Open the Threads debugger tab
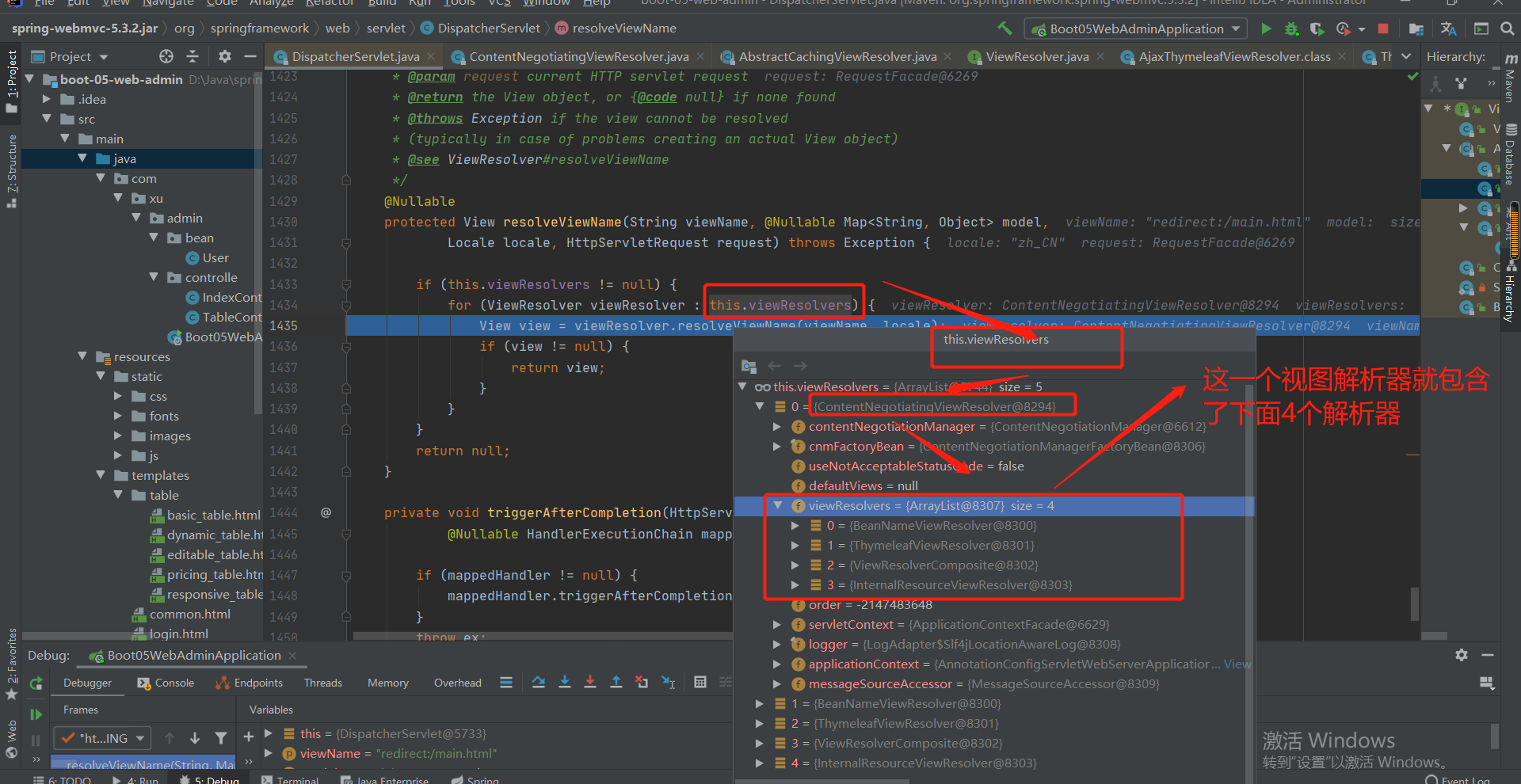Screen dimensions: 1521x784 pyautogui.click(x=323, y=683)
